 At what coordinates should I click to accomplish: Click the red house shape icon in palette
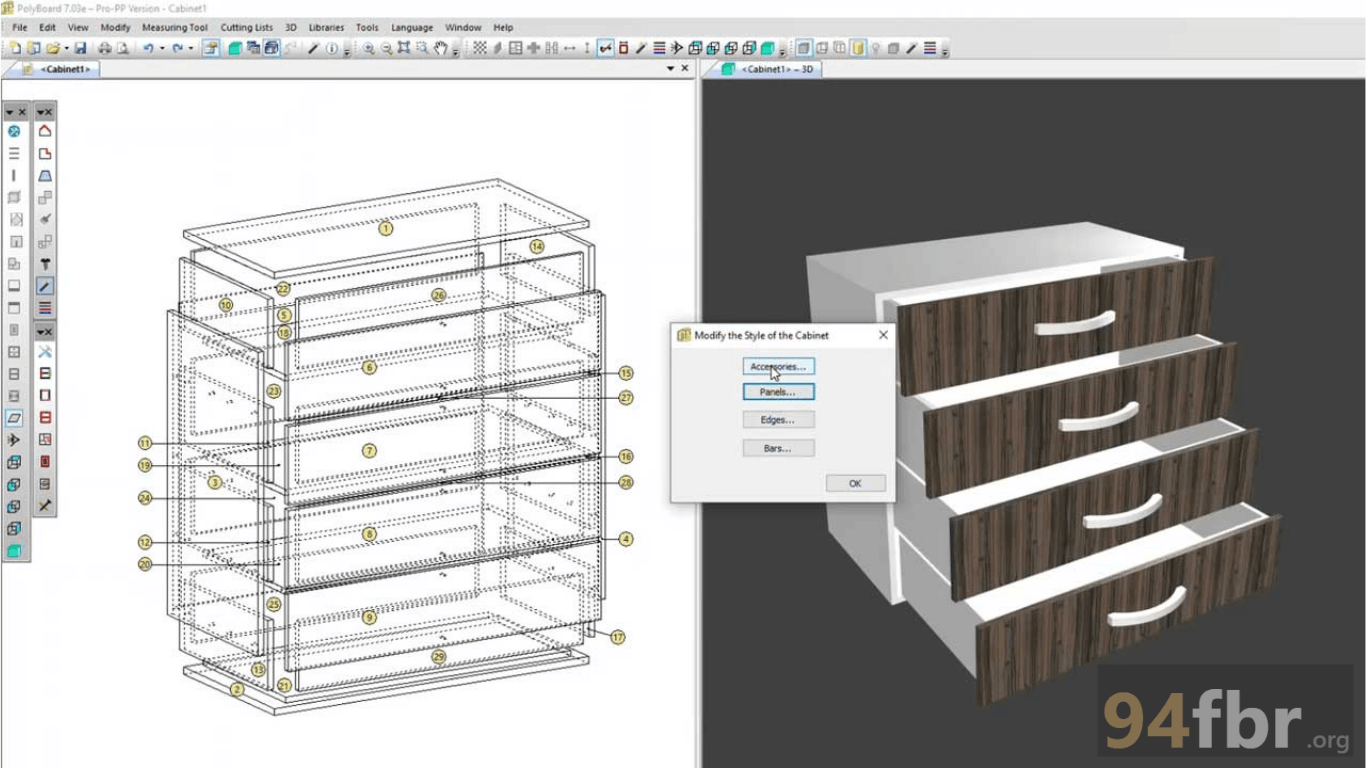coord(45,131)
